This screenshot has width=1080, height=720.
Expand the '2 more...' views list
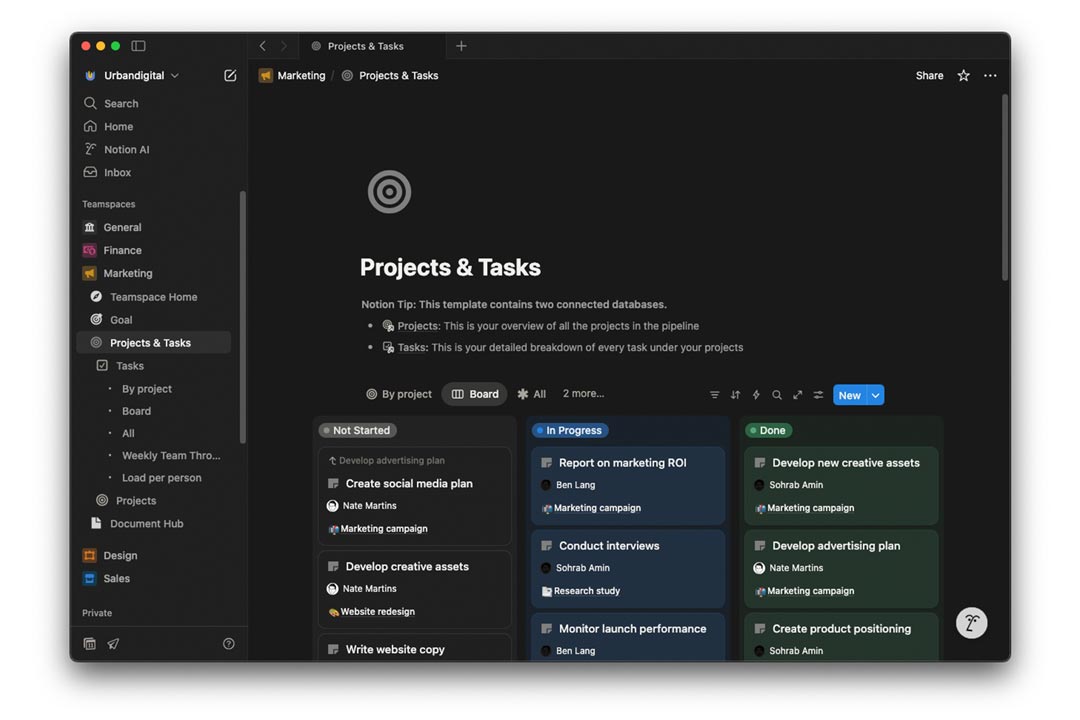(x=583, y=394)
